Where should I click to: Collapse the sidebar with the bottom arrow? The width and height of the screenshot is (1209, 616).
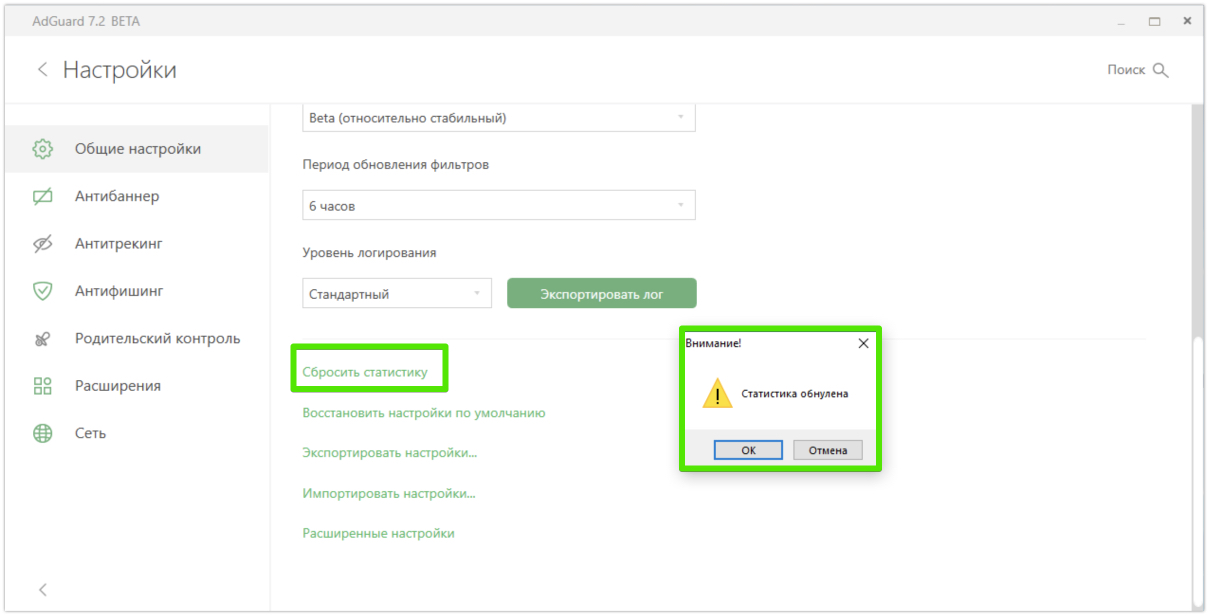point(42,590)
